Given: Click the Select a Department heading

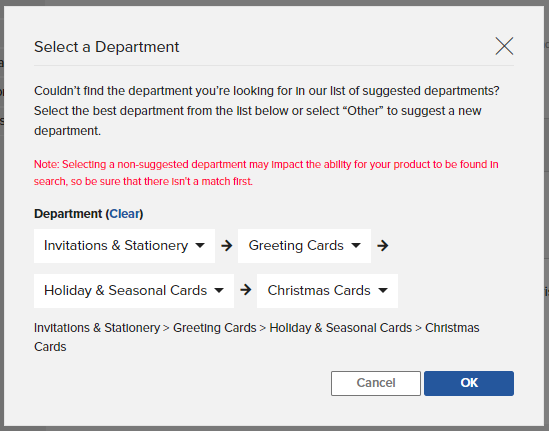Looking at the screenshot, I should coord(106,47).
